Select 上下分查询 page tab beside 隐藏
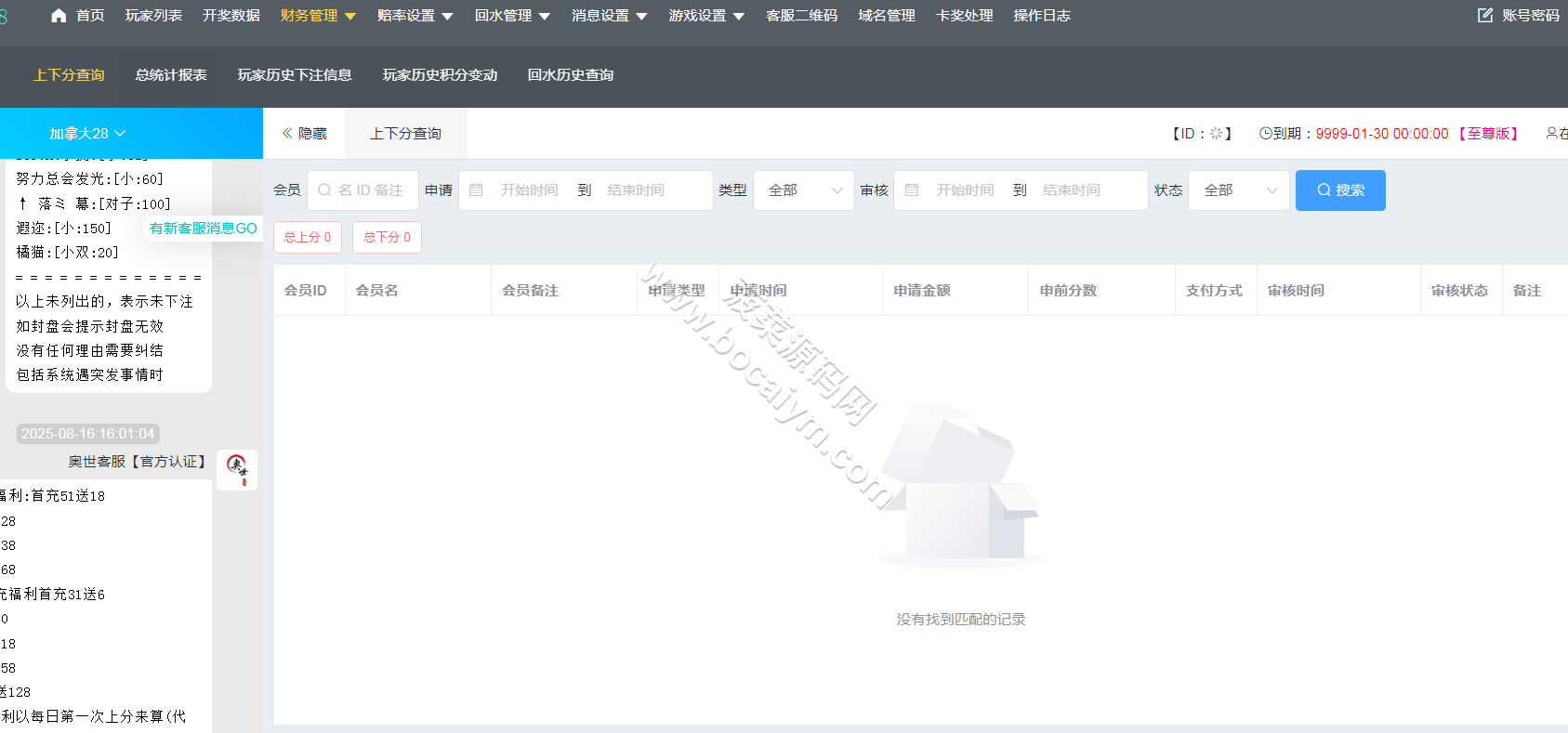Screen dimensions: 1568x733 [x=406, y=134]
